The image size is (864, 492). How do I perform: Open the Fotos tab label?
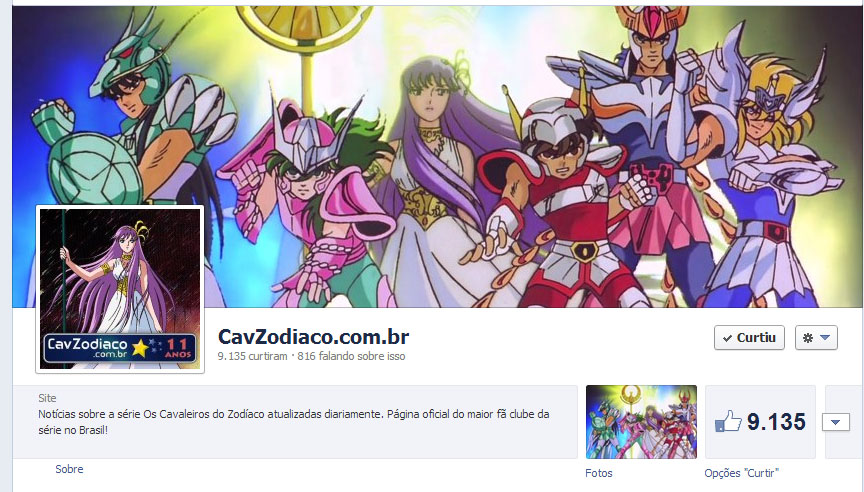tap(598, 473)
